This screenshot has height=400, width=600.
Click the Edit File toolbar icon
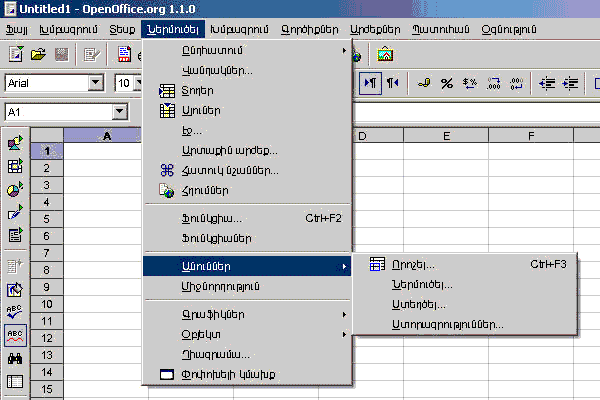pyautogui.click(x=91, y=55)
